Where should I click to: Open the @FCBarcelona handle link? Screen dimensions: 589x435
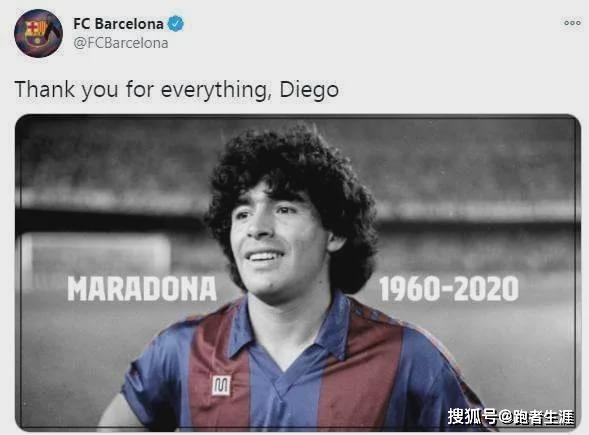(121, 43)
